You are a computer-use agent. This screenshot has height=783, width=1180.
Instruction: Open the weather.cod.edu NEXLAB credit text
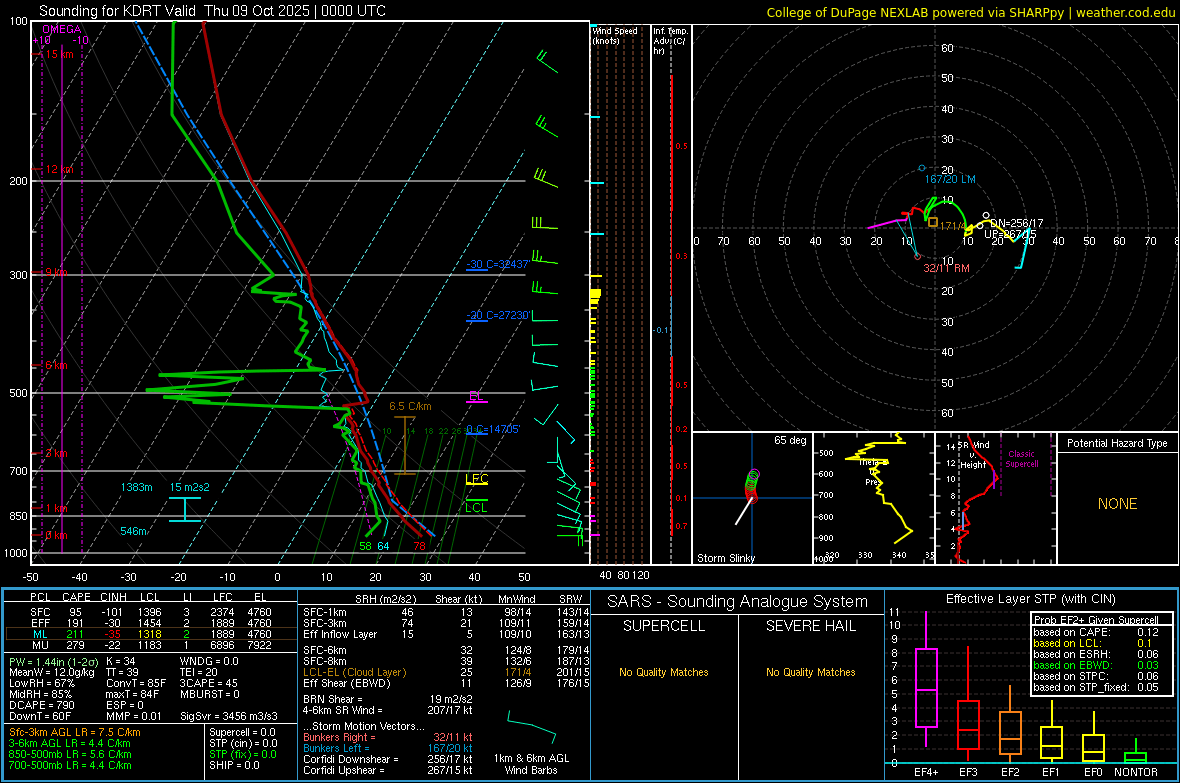(970, 12)
